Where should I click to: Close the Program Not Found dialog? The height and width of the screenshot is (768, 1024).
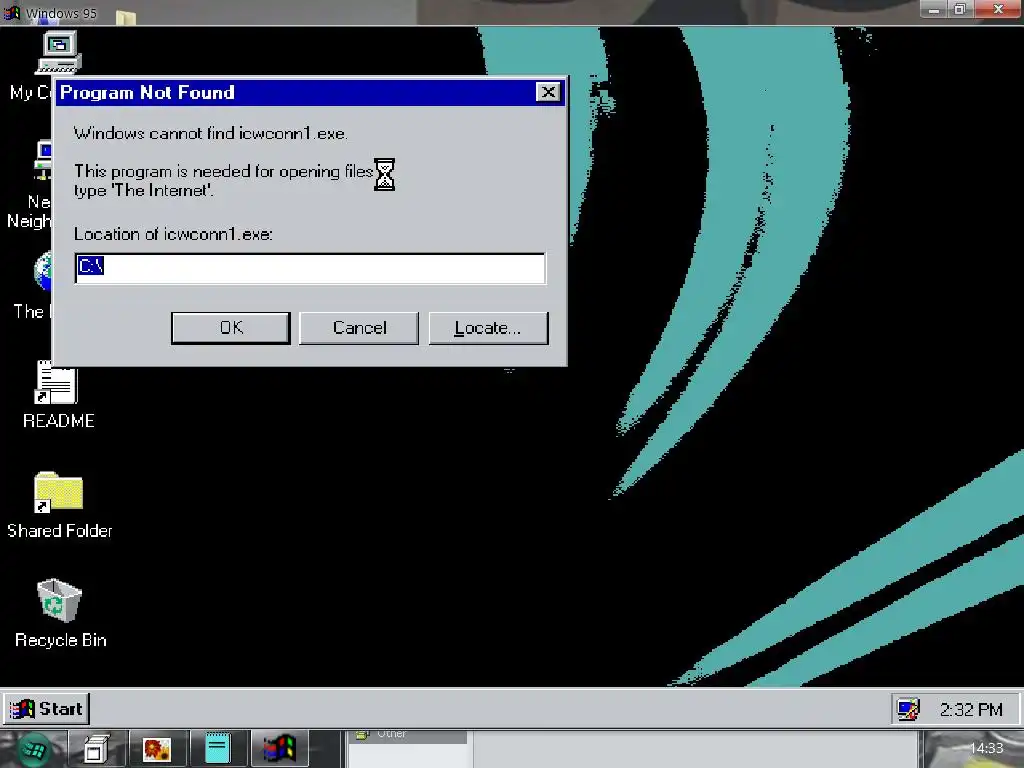point(548,92)
